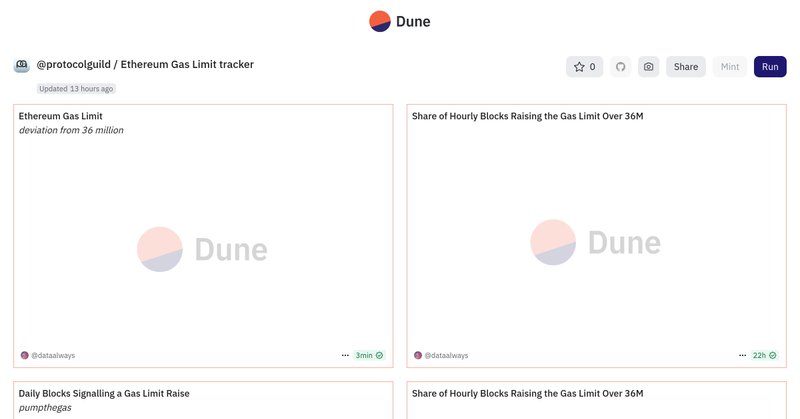The height and width of the screenshot is (419, 800).
Task: Star this dashboard
Action: point(584,67)
